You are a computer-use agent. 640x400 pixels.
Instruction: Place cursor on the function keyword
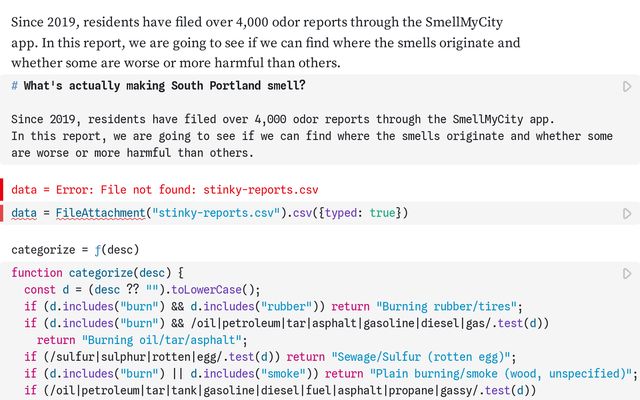pos(37,273)
